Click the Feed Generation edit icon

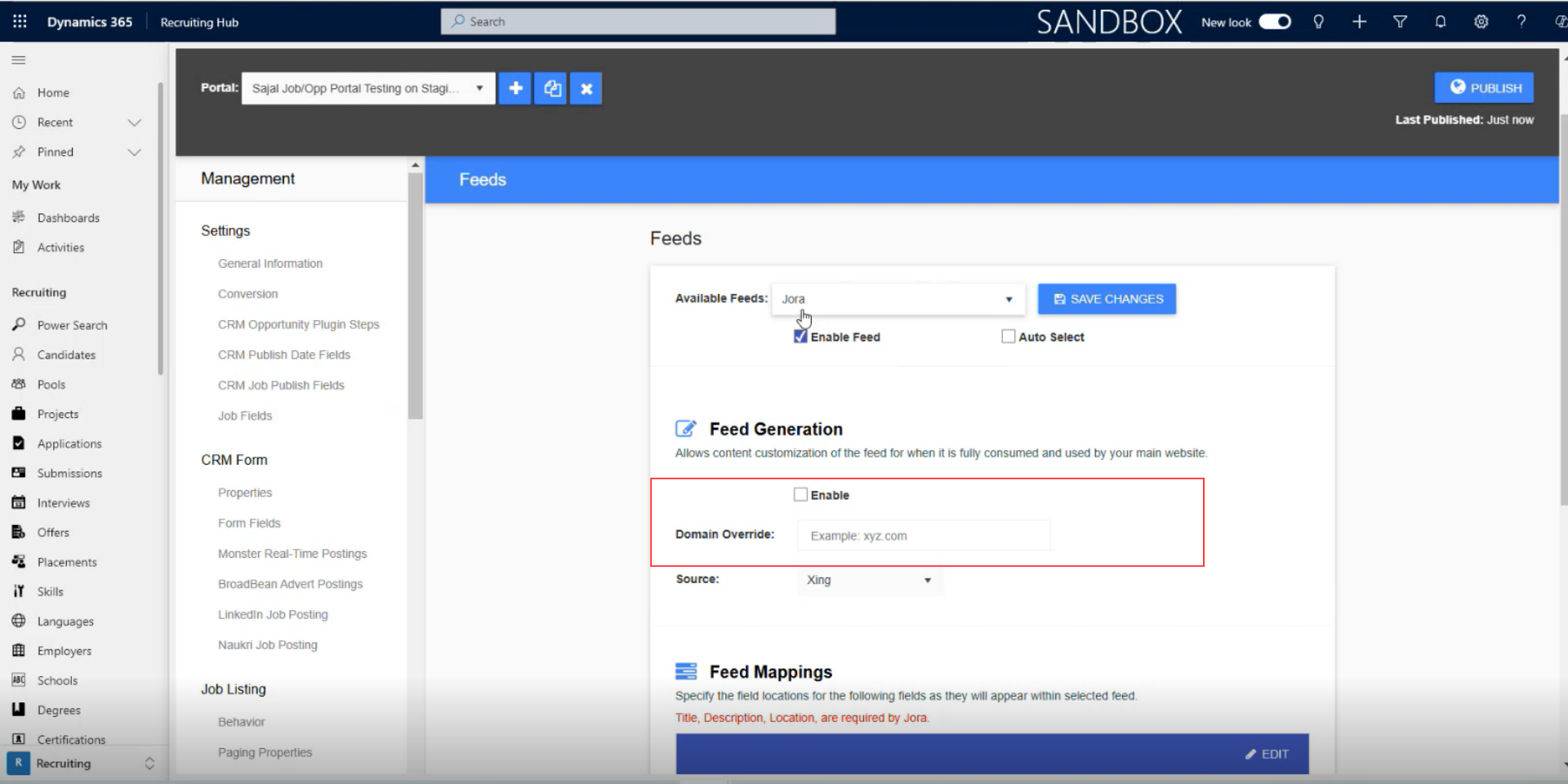tap(686, 429)
